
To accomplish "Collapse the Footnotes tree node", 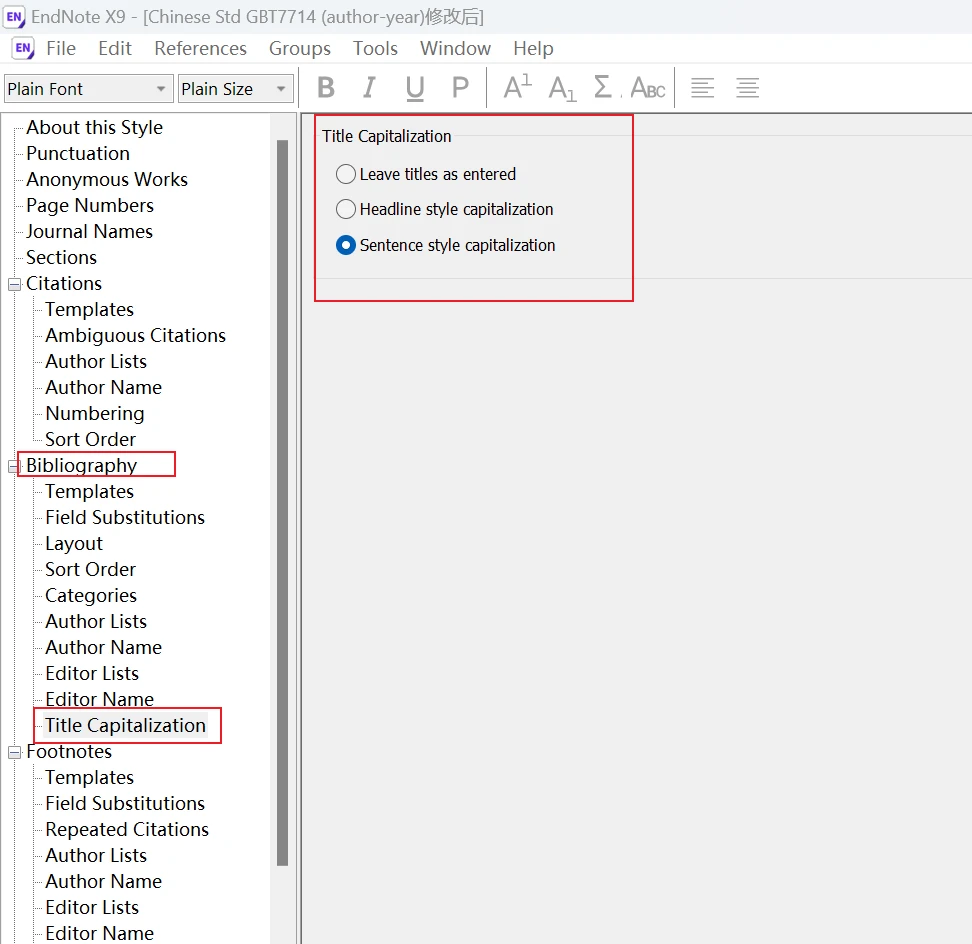I will [x=14, y=752].
